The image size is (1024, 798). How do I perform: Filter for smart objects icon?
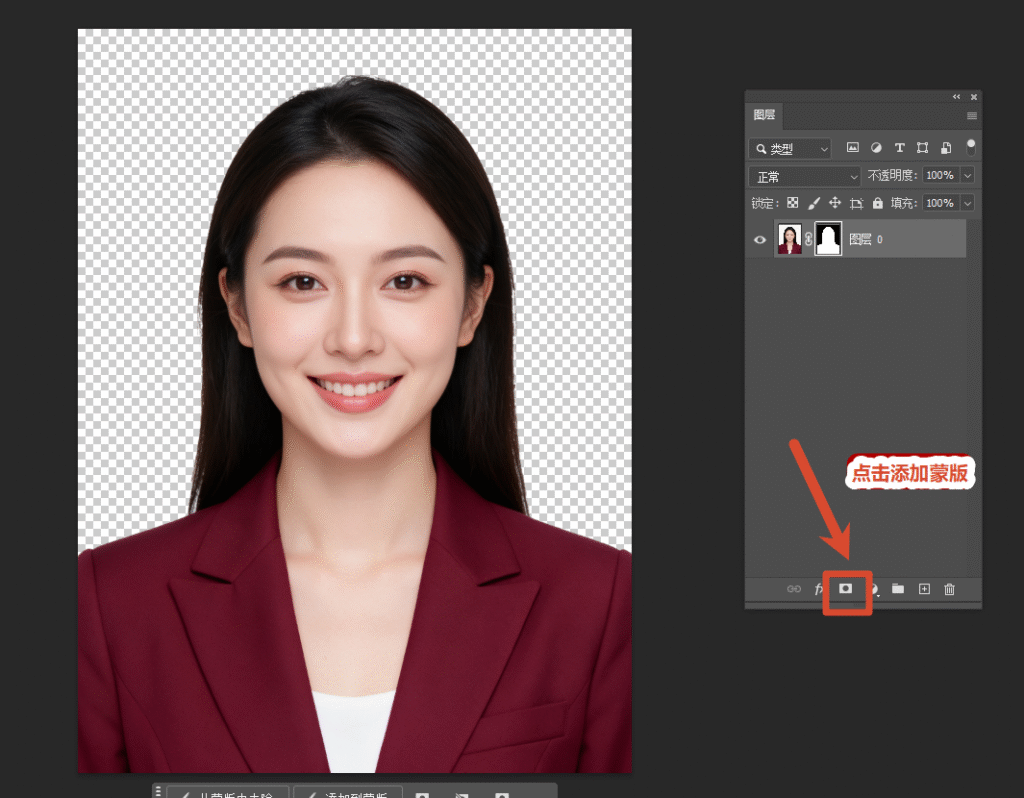946,148
